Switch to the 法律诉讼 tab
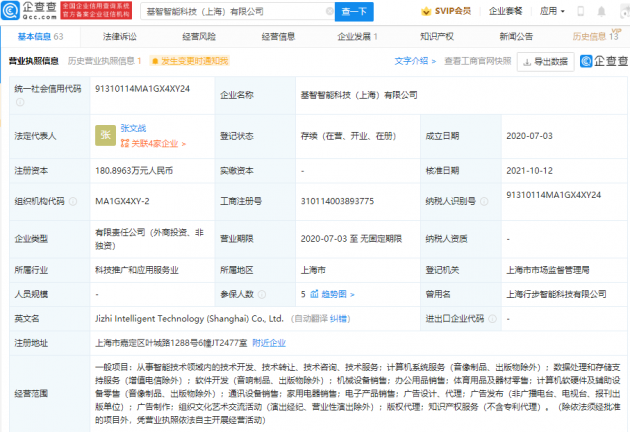Viewport: 630px width, 432px height. pos(118,36)
